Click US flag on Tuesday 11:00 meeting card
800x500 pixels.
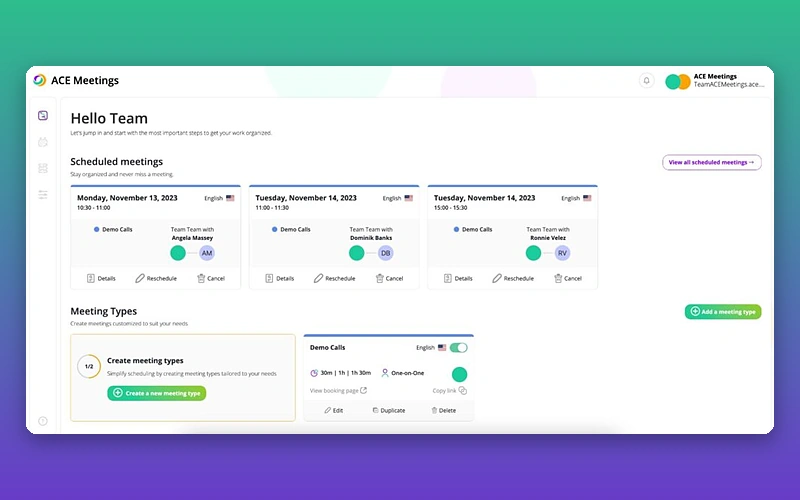pyautogui.click(x=409, y=198)
